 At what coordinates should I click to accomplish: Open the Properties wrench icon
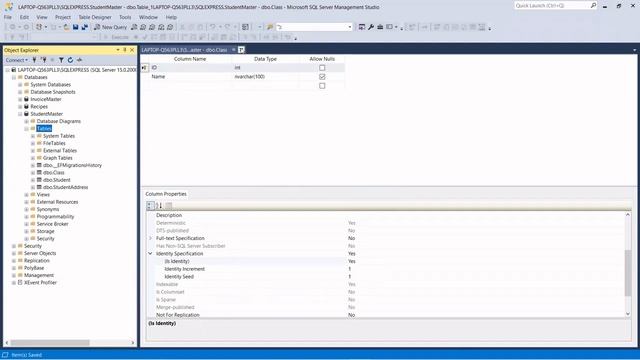(x=371, y=27)
